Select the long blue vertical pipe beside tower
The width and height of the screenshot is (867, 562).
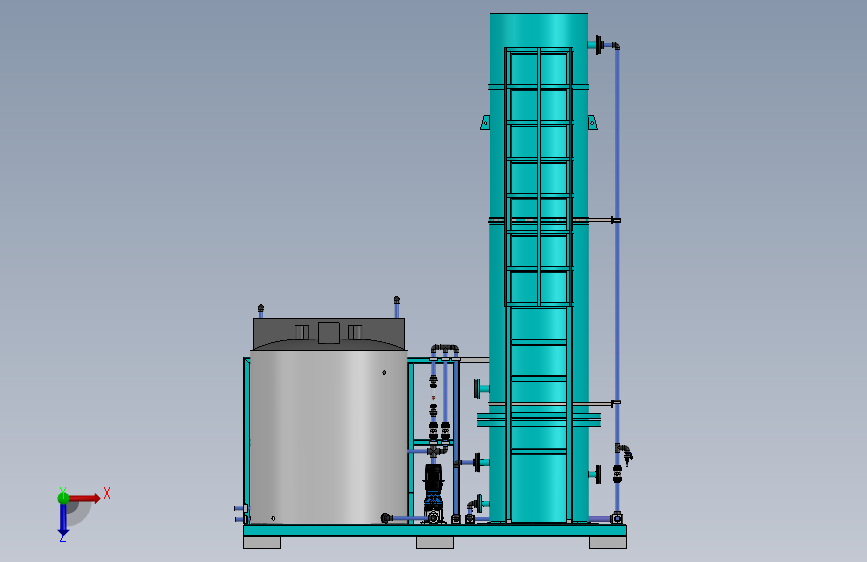click(x=617, y=243)
